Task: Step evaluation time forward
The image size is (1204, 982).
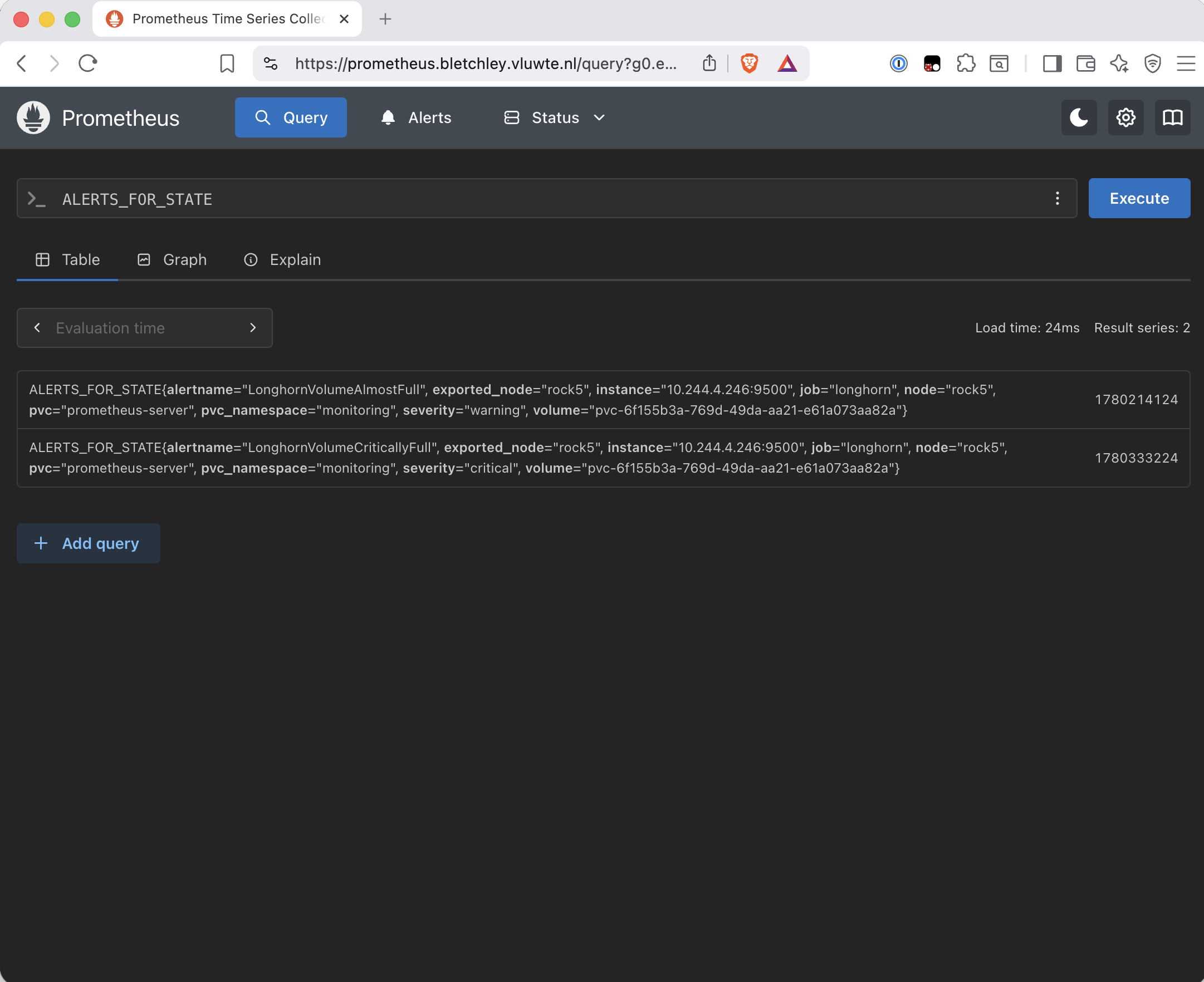Action: pos(252,327)
